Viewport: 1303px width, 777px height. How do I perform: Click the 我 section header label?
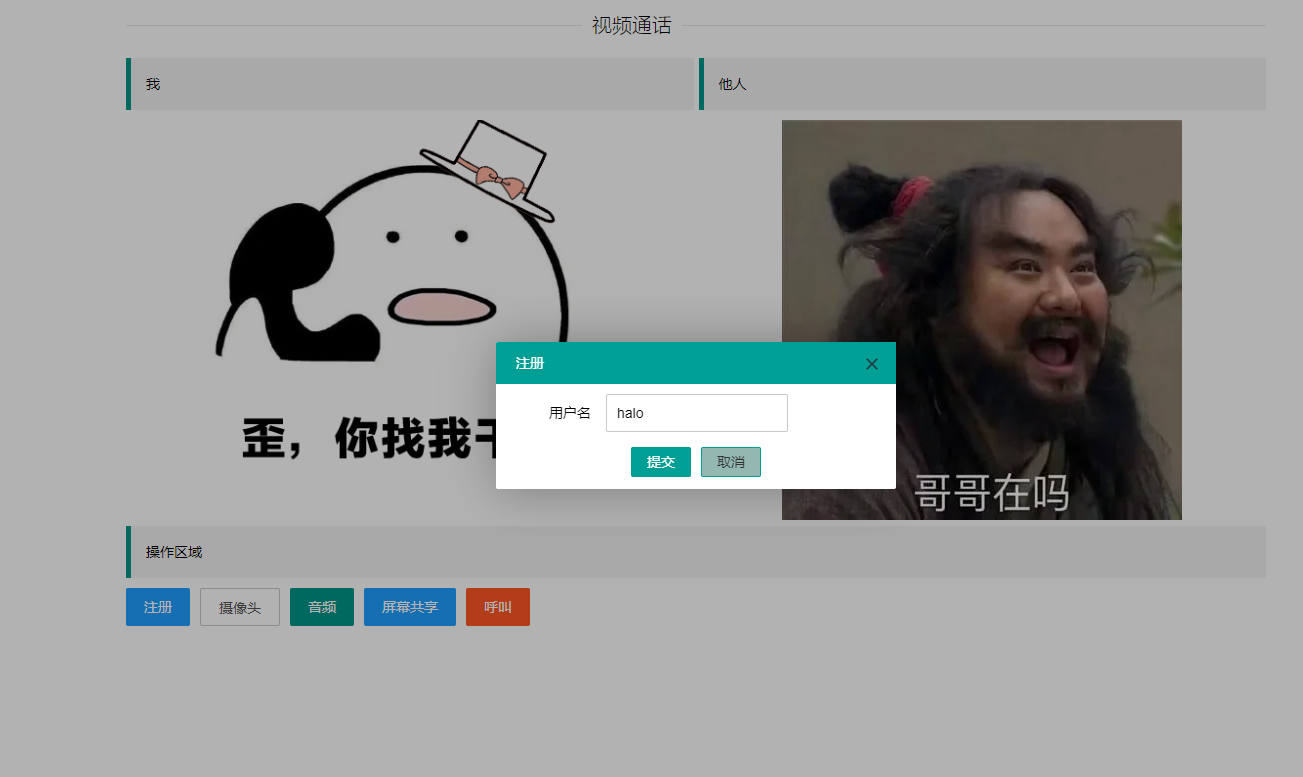pos(153,84)
